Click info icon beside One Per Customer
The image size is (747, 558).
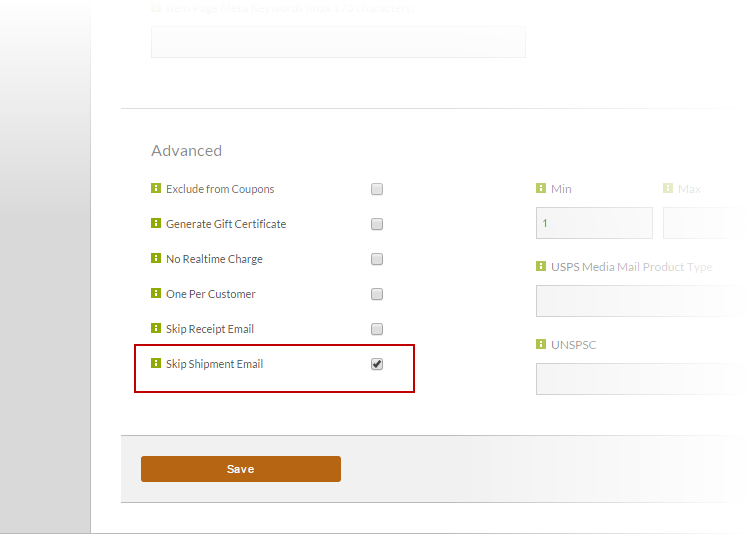point(156,293)
